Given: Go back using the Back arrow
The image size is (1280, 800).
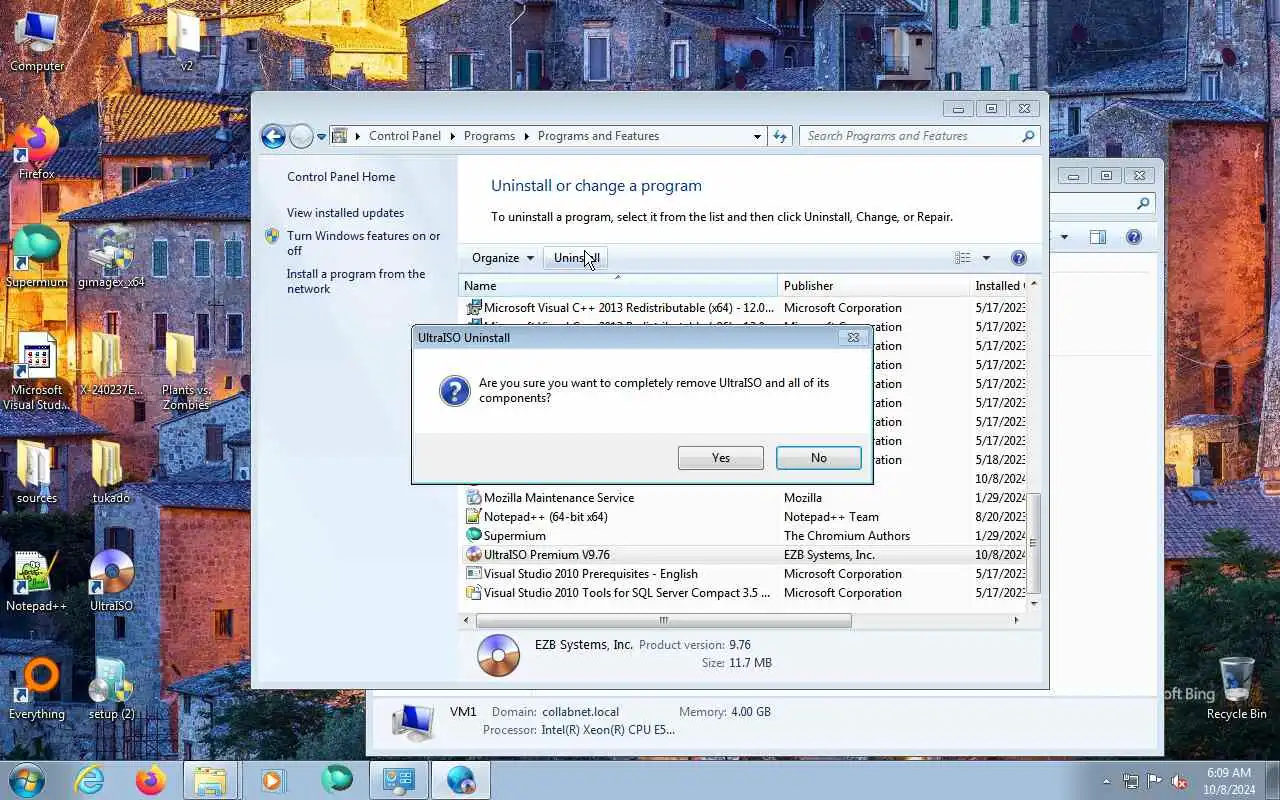Looking at the screenshot, I should coord(273,137).
